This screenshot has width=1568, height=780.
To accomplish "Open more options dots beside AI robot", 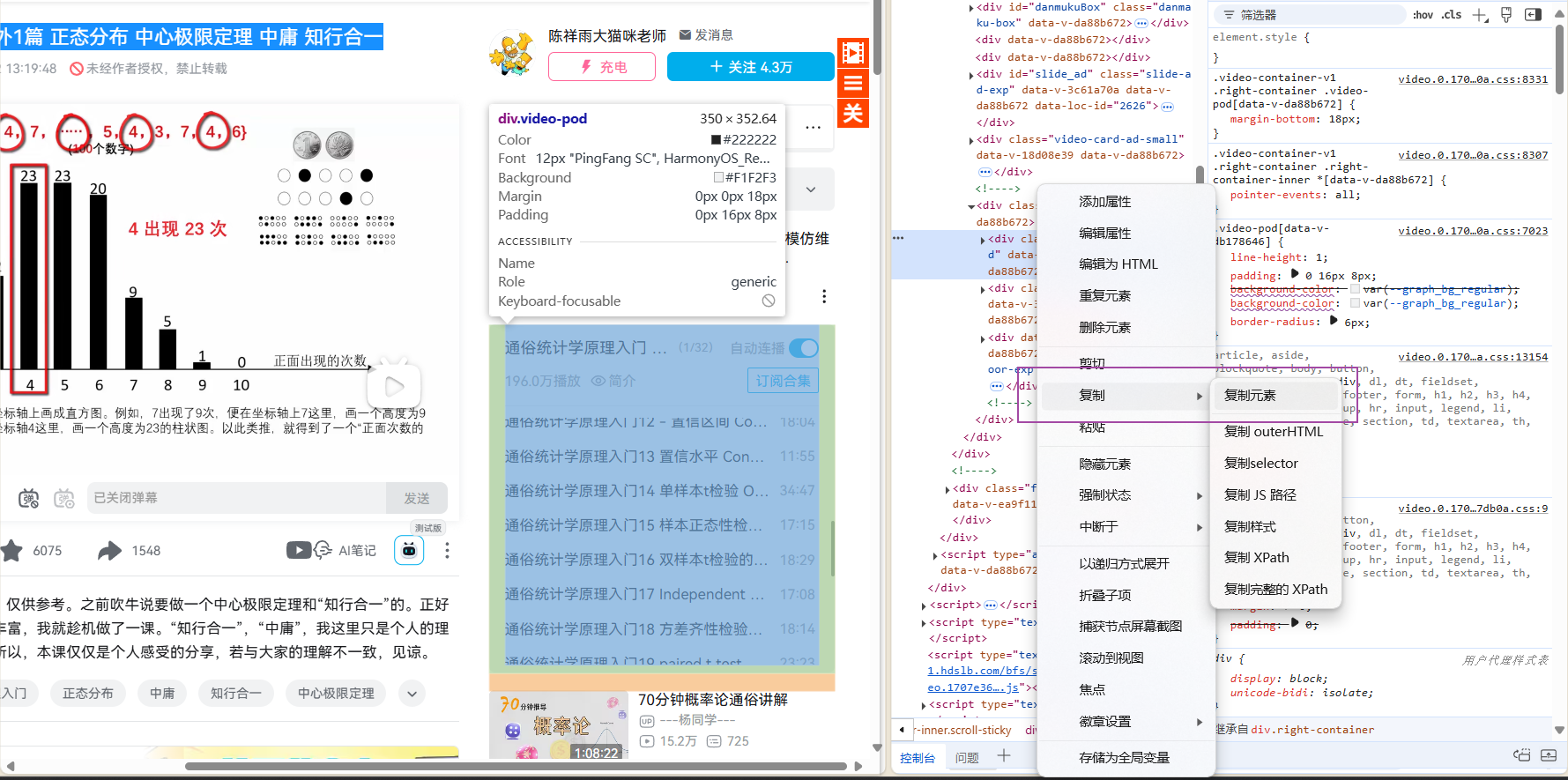I will click(x=447, y=550).
